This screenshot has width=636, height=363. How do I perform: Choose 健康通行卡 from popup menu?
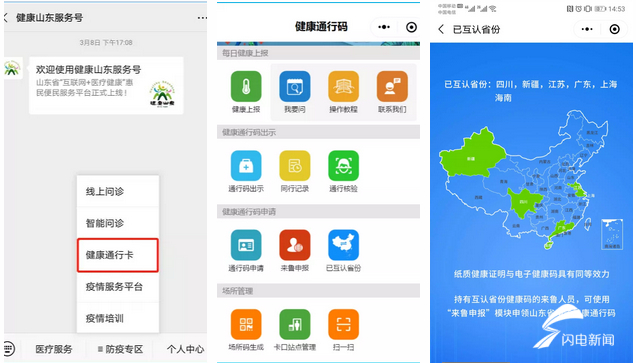coord(118,255)
